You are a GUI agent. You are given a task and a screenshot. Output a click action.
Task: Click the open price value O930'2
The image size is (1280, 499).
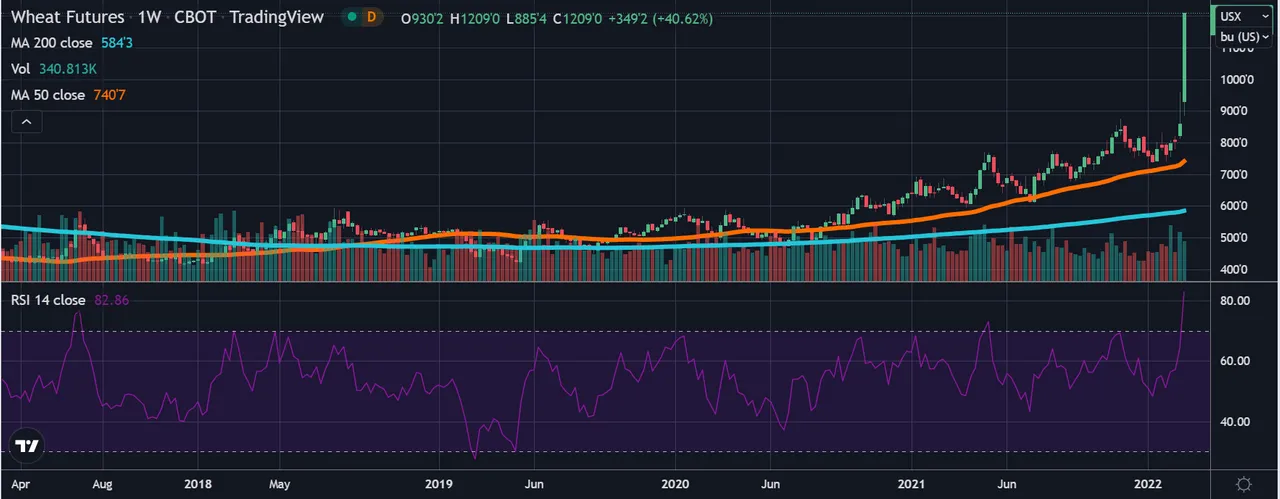[x=423, y=18]
